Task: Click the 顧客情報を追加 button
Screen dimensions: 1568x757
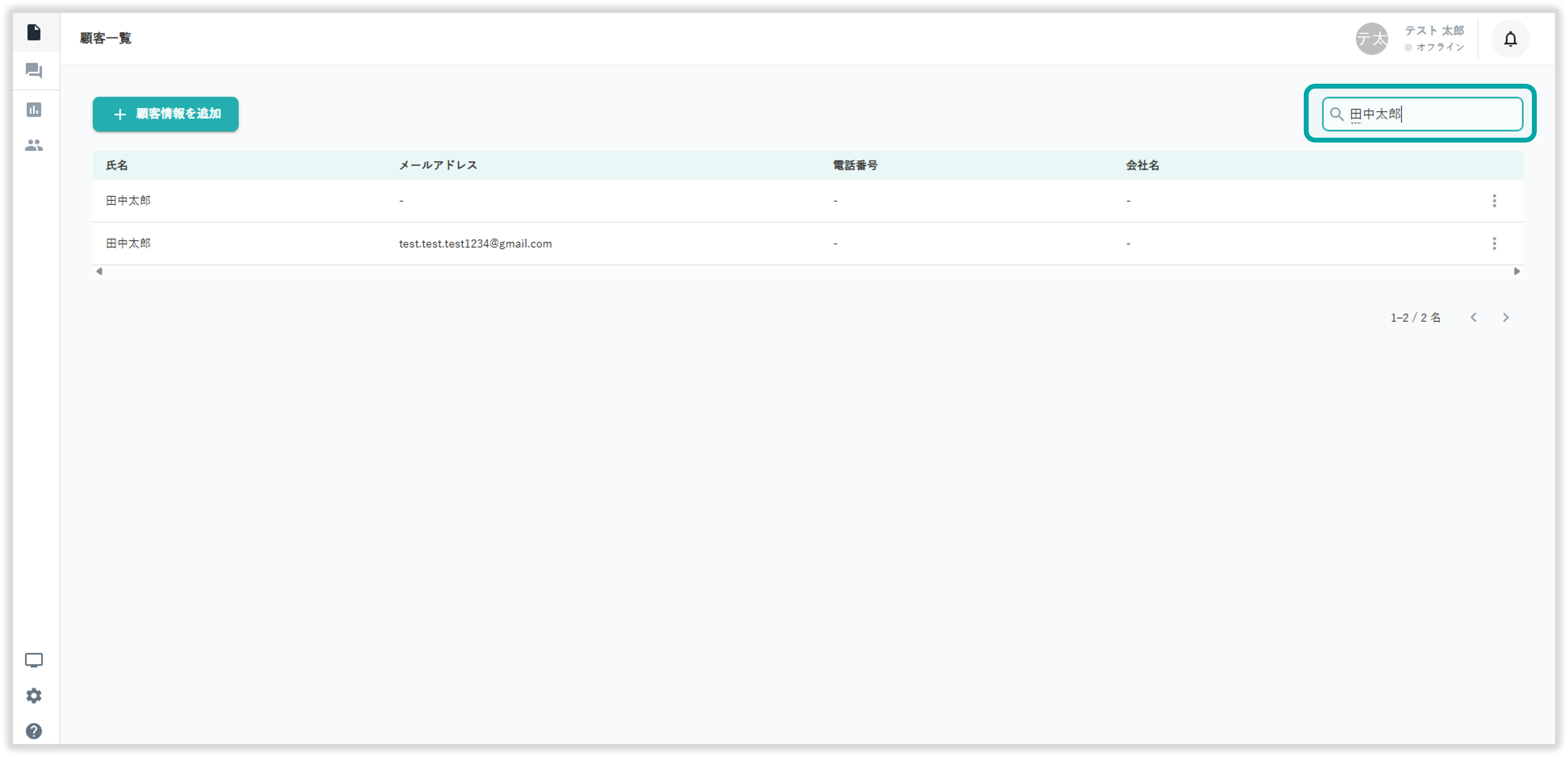Action: point(165,114)
